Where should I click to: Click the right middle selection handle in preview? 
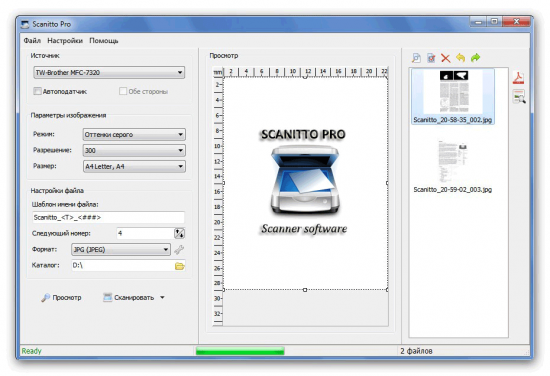click(387, 183)
